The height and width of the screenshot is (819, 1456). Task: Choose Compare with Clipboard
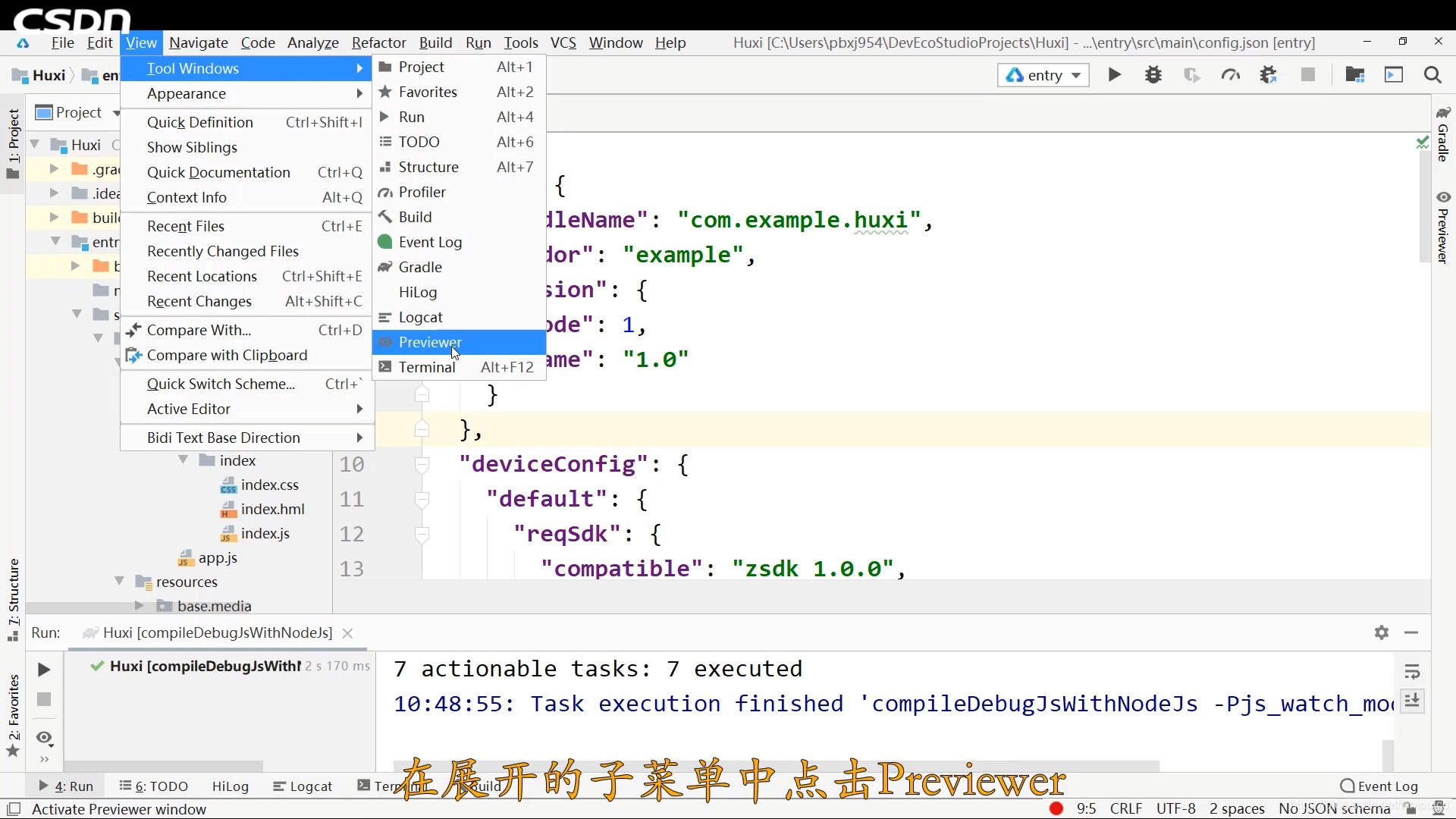click(246, 355)
